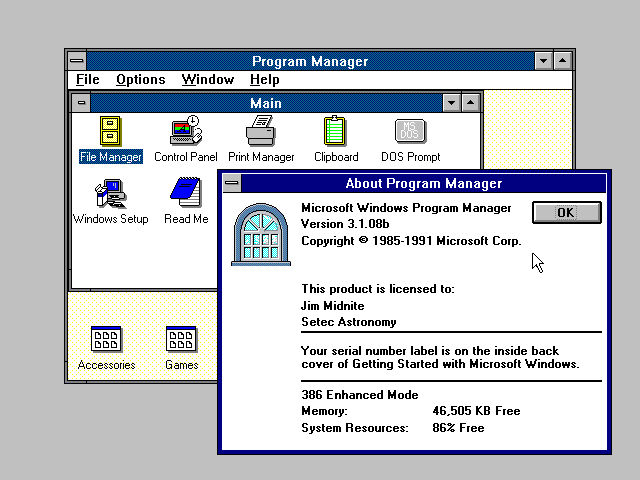
Task: Open the File Manager icon
Action: [110, 131]
